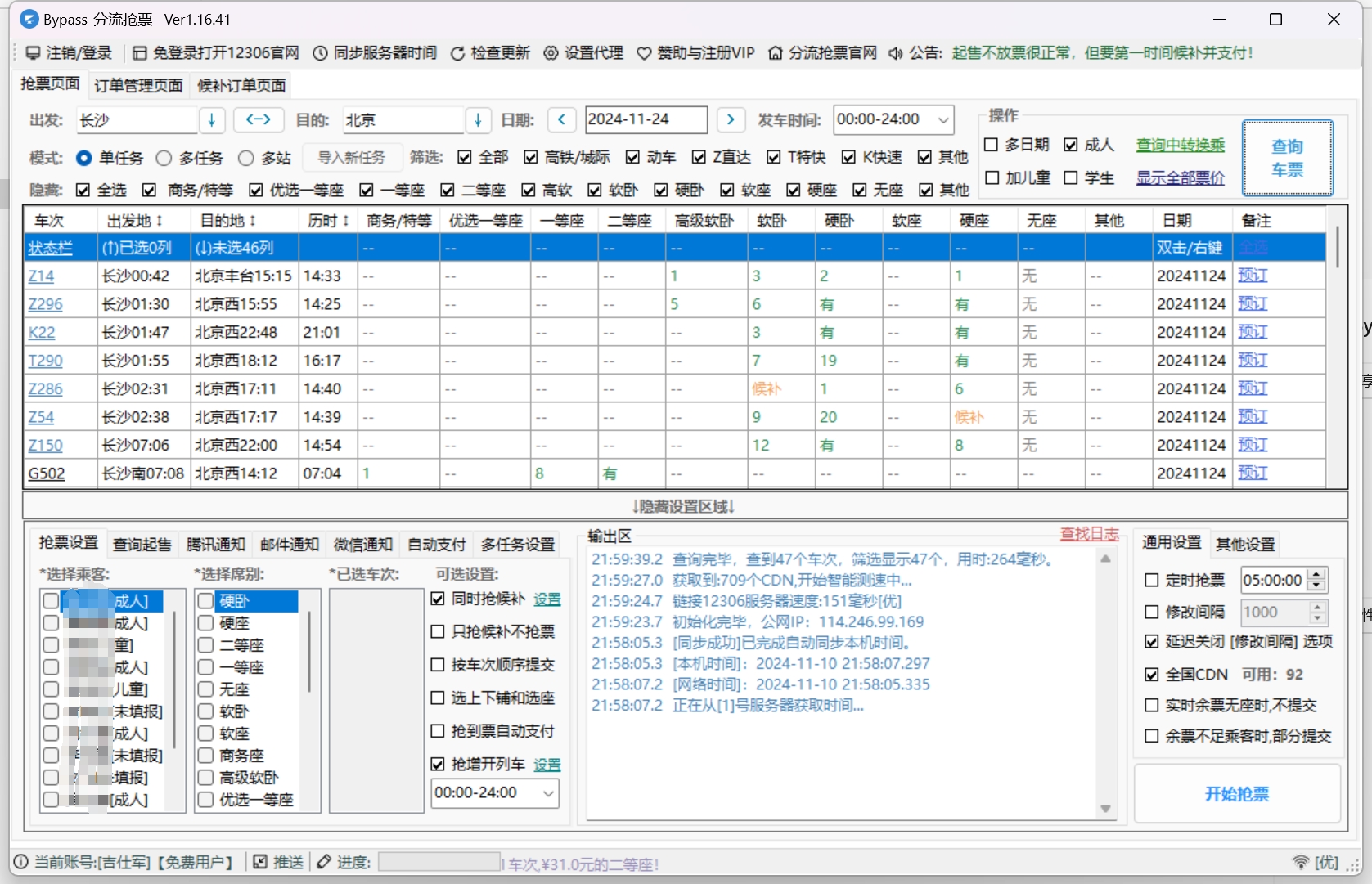Open 目的 station dropdown arrow
The width and height of the screenshot is (1372, 884).
coord(479,119)
